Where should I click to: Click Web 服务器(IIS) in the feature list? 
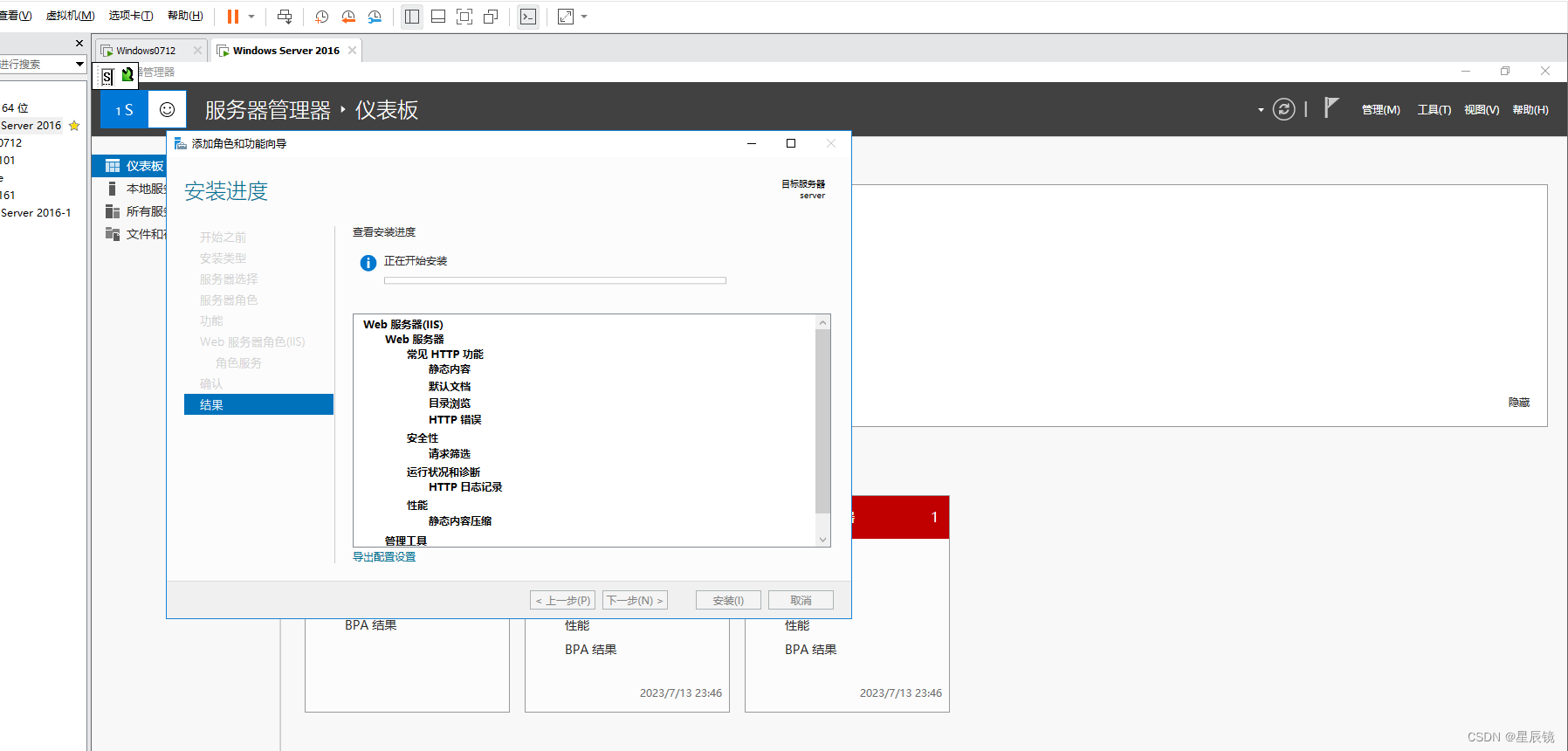(403, 325)
